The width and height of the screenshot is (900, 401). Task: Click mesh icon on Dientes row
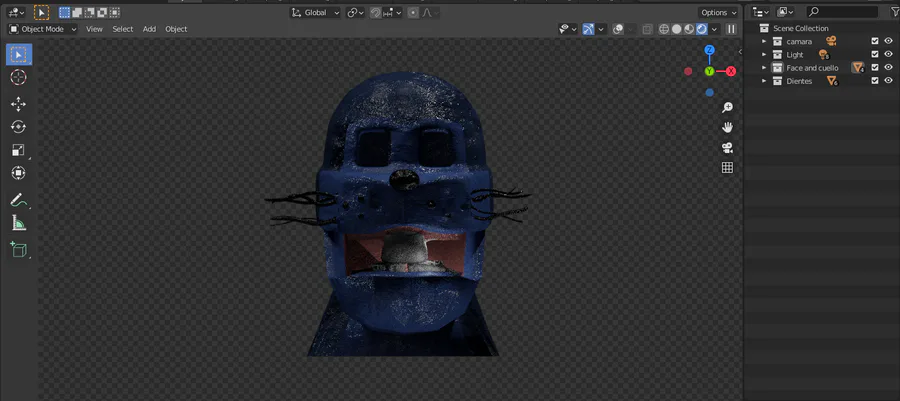click(x=832, y=81)
